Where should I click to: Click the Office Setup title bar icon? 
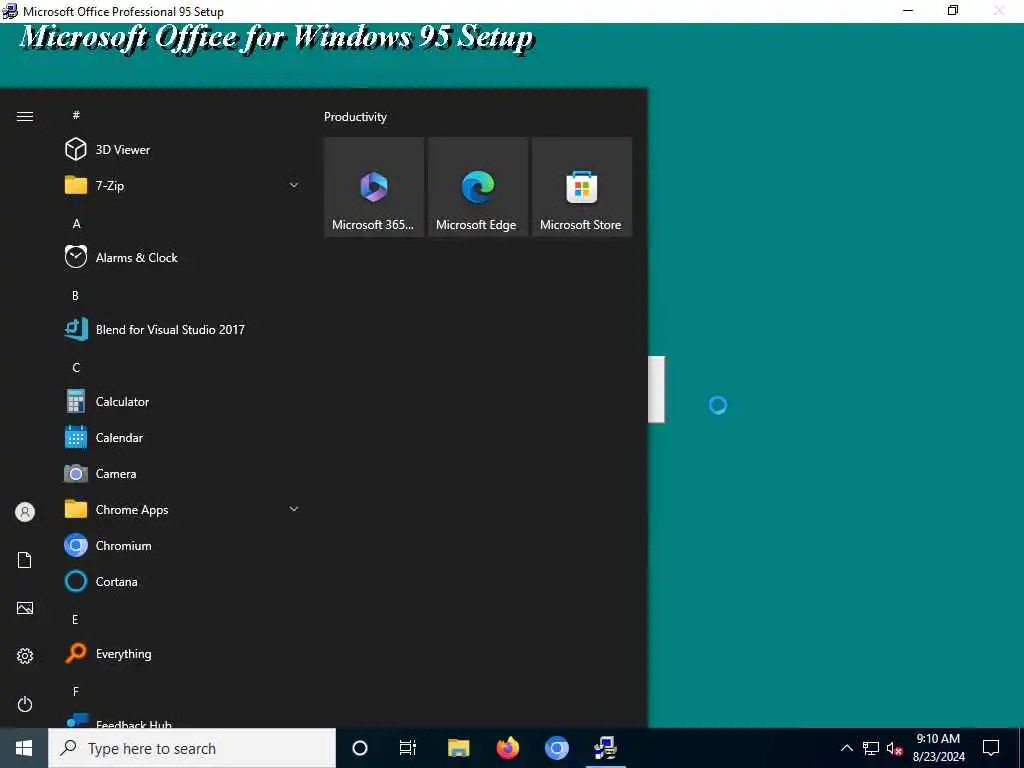pyautogui.click(x=10, y=11)
